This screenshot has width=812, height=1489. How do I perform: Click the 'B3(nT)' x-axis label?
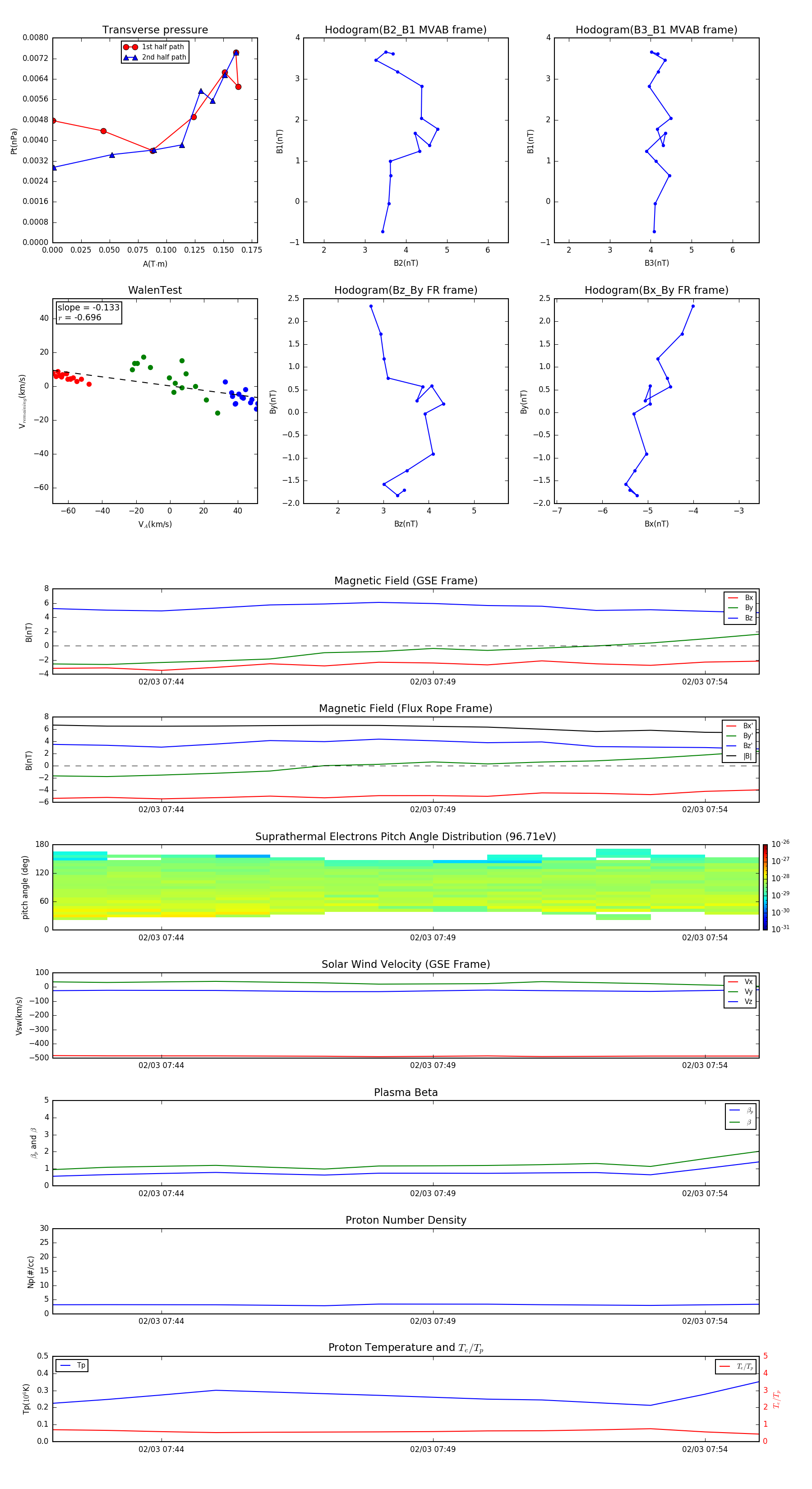pyautogui.click(x=656, y=263)
